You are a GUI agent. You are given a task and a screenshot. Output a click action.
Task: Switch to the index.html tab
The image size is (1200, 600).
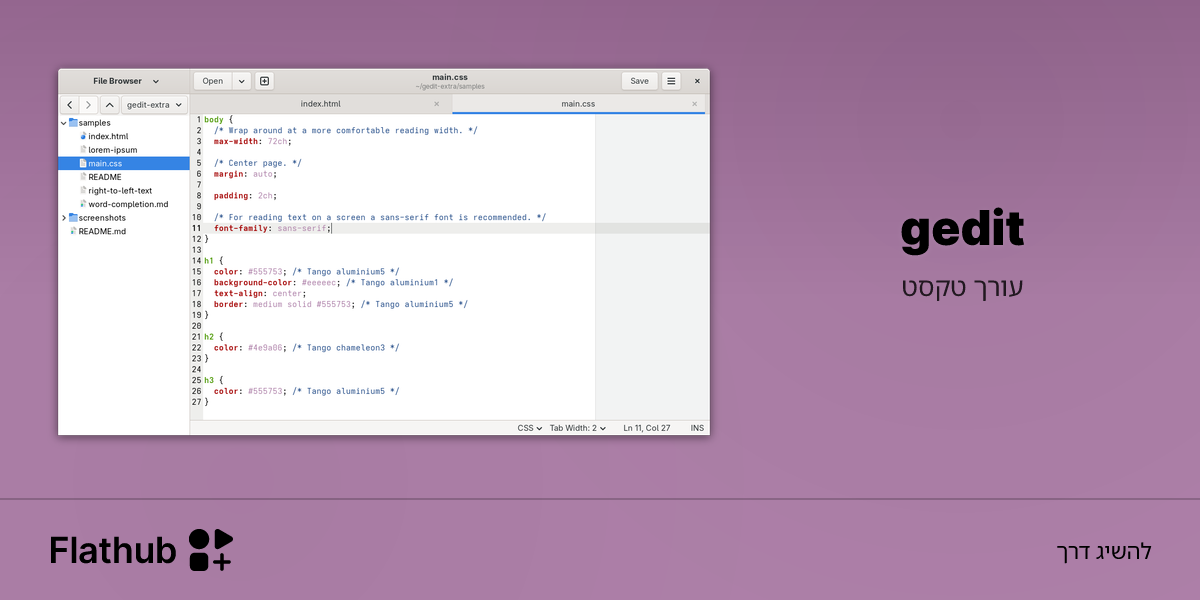pyautogui.click(x=321, y=104)
